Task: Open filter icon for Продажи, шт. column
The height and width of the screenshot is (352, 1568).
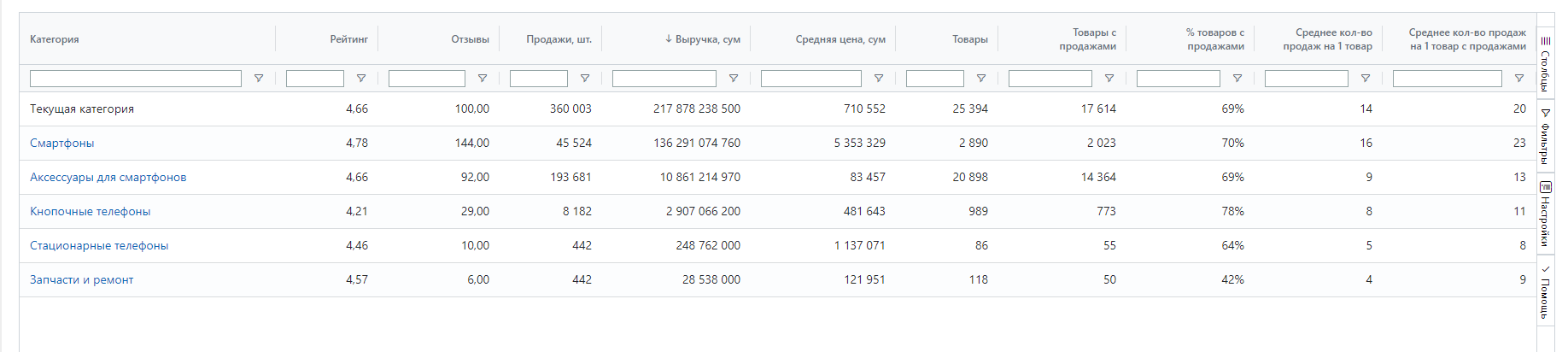Action: click(585, 79)
